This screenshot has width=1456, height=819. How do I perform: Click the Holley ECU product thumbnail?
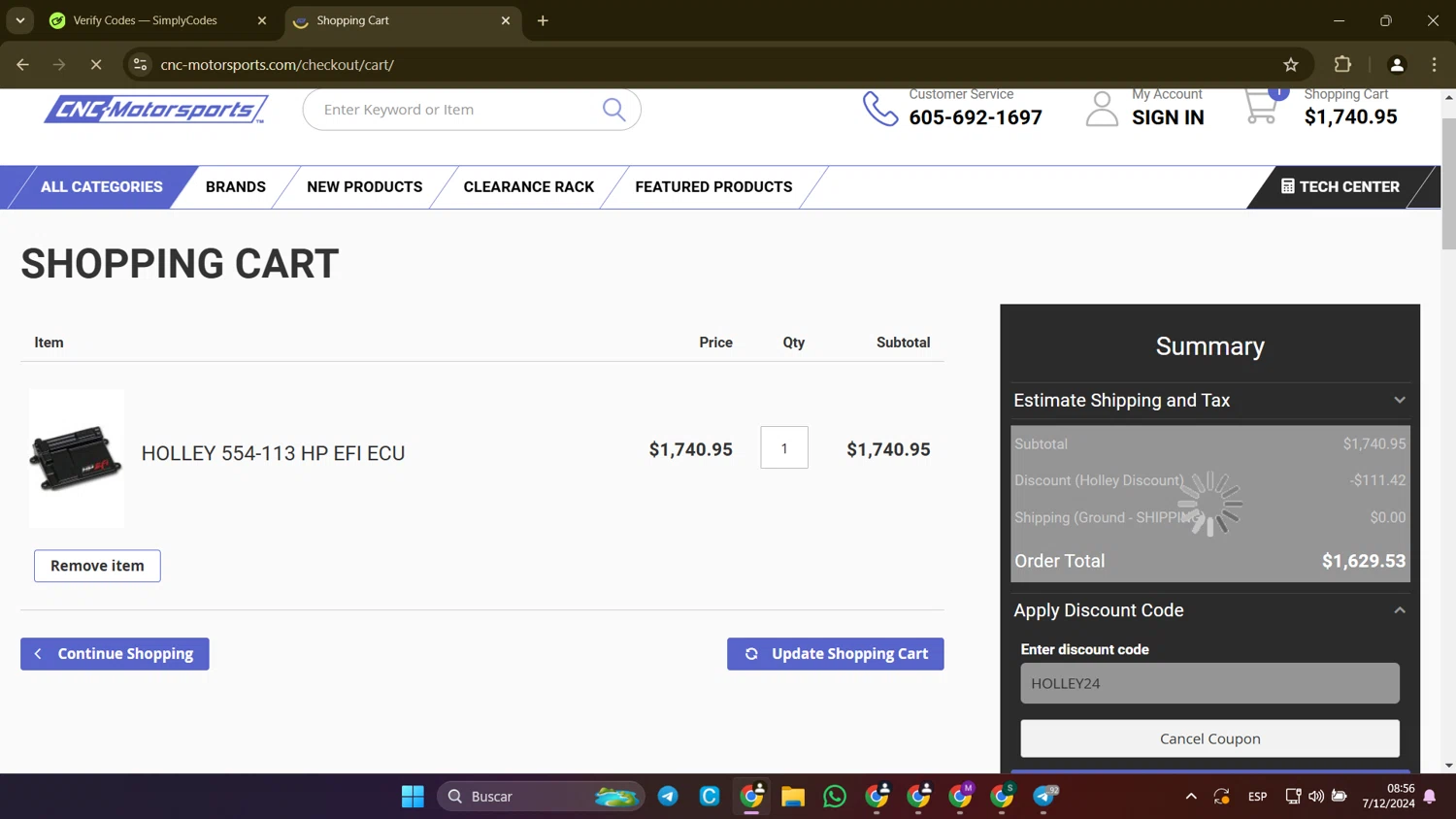pos(77,458)
